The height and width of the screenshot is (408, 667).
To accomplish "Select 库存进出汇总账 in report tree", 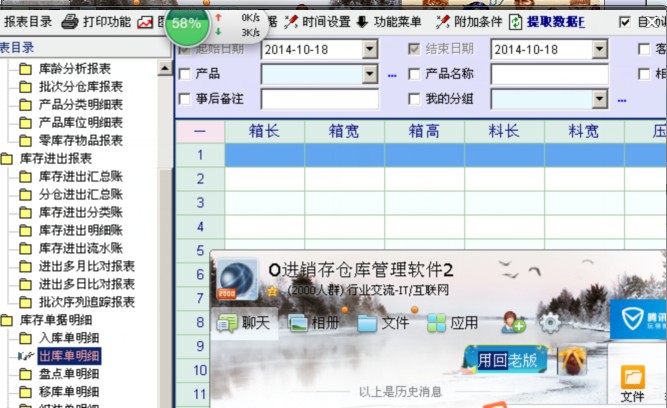I will [80, 177].
